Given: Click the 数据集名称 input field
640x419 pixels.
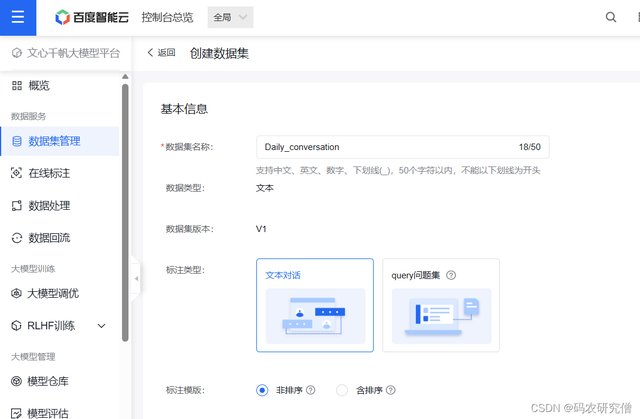Looking at the screenshot, I should (x=385, y=147).
